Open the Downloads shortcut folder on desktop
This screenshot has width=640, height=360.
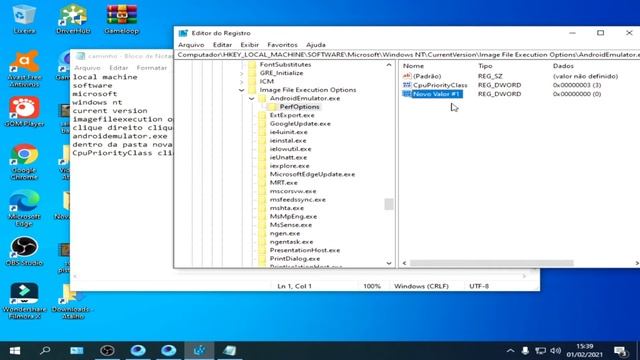[x=73, y=301]
